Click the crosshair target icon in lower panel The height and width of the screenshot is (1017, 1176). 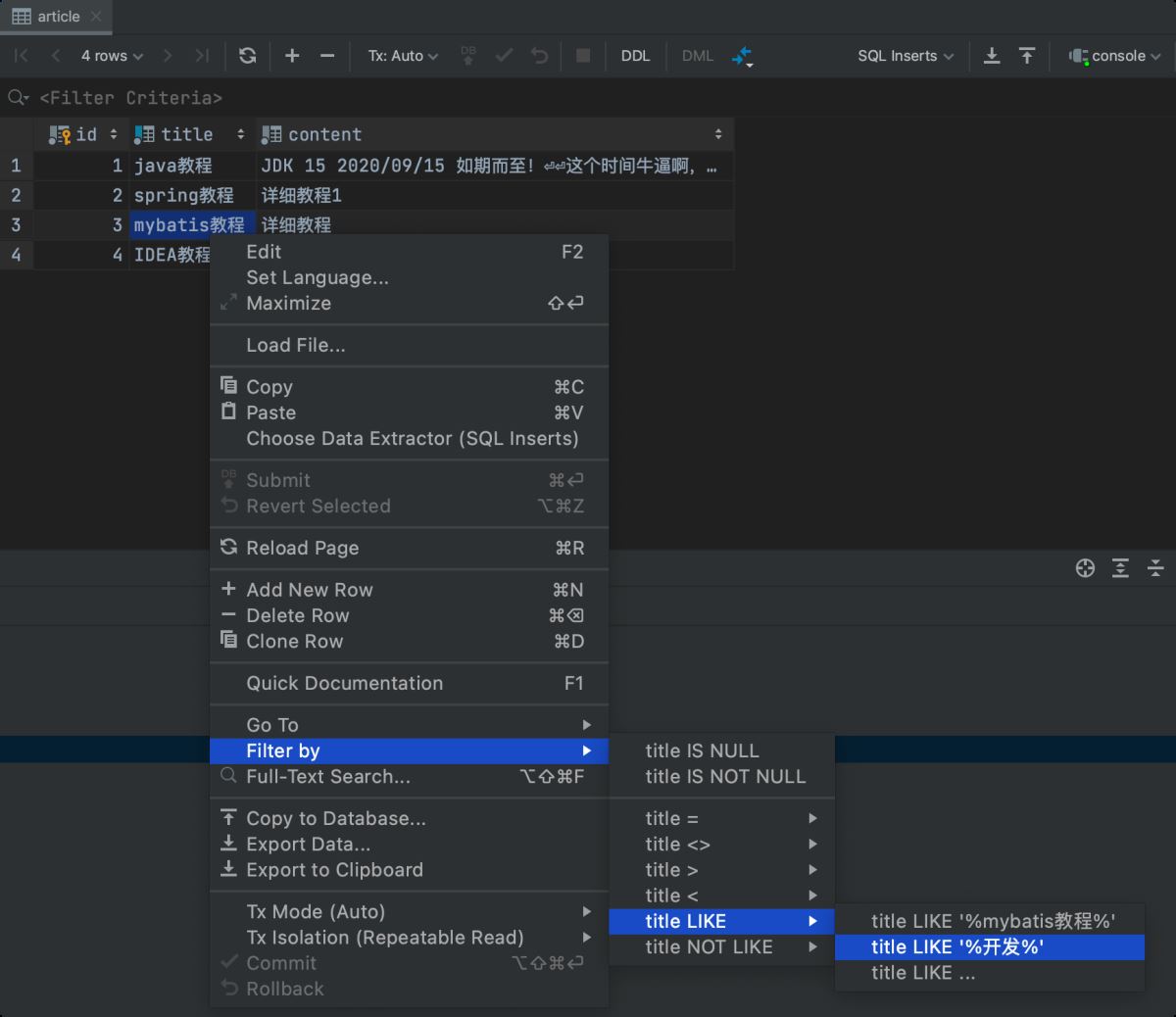click(1085, 568)
